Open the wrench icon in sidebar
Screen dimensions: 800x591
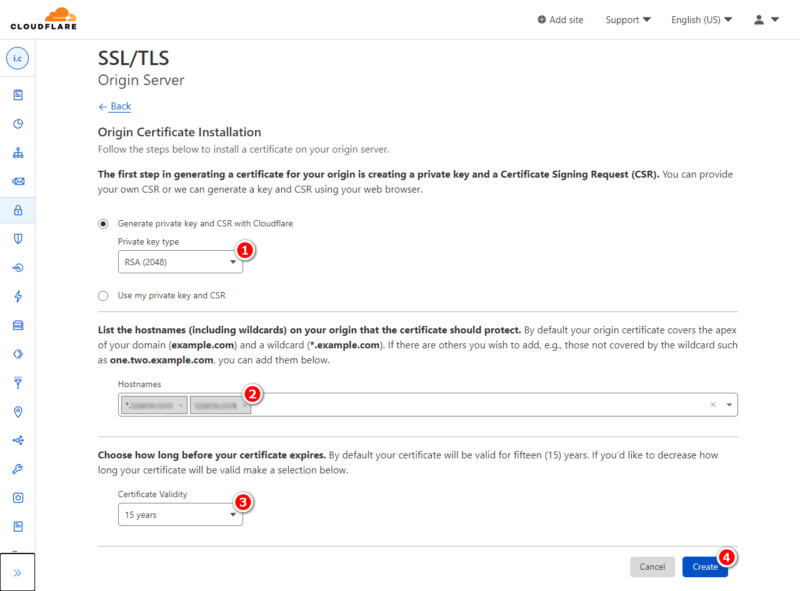(18, 469)
